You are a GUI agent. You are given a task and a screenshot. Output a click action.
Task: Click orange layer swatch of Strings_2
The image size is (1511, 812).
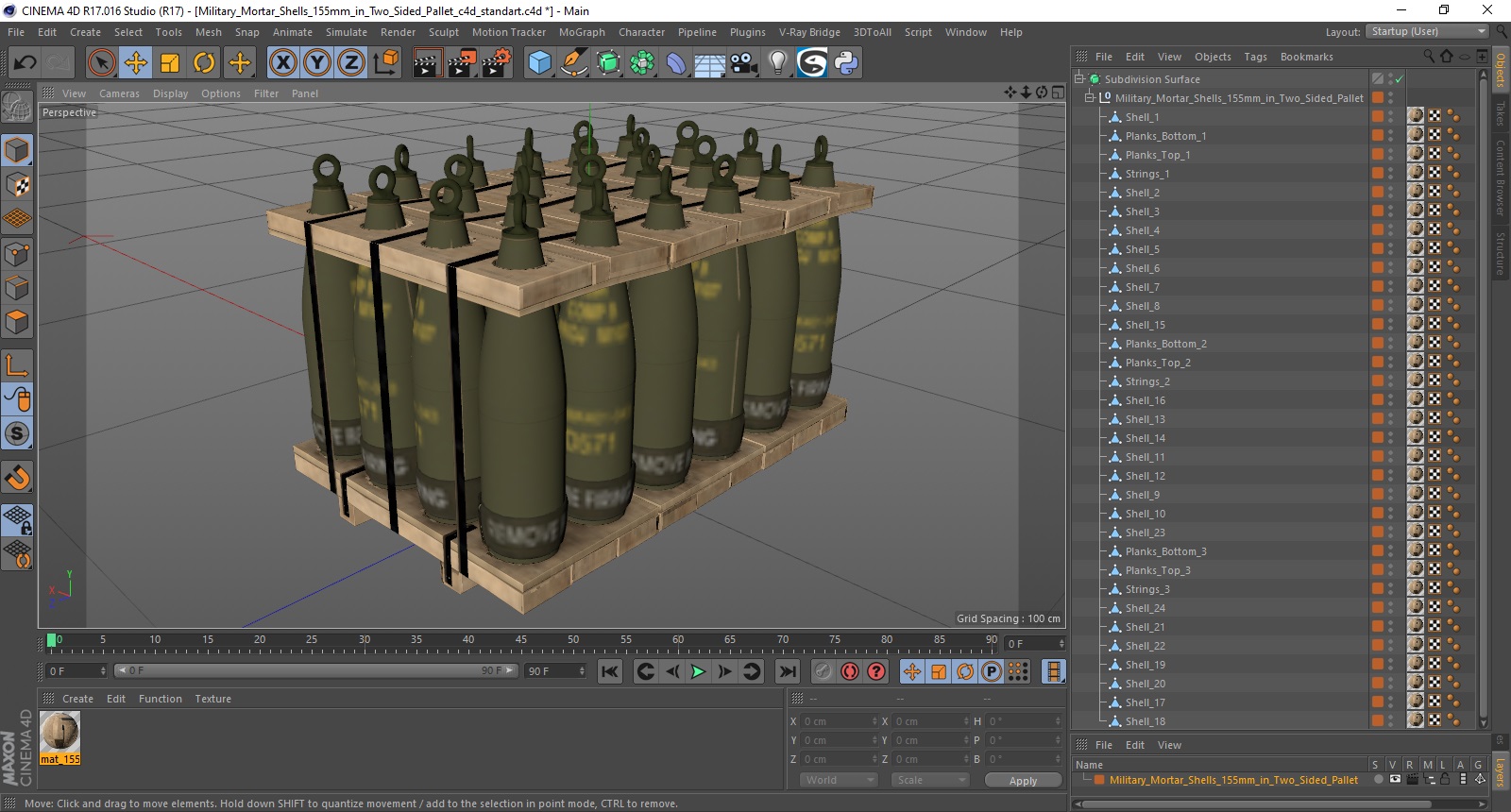pos(1378,381)
